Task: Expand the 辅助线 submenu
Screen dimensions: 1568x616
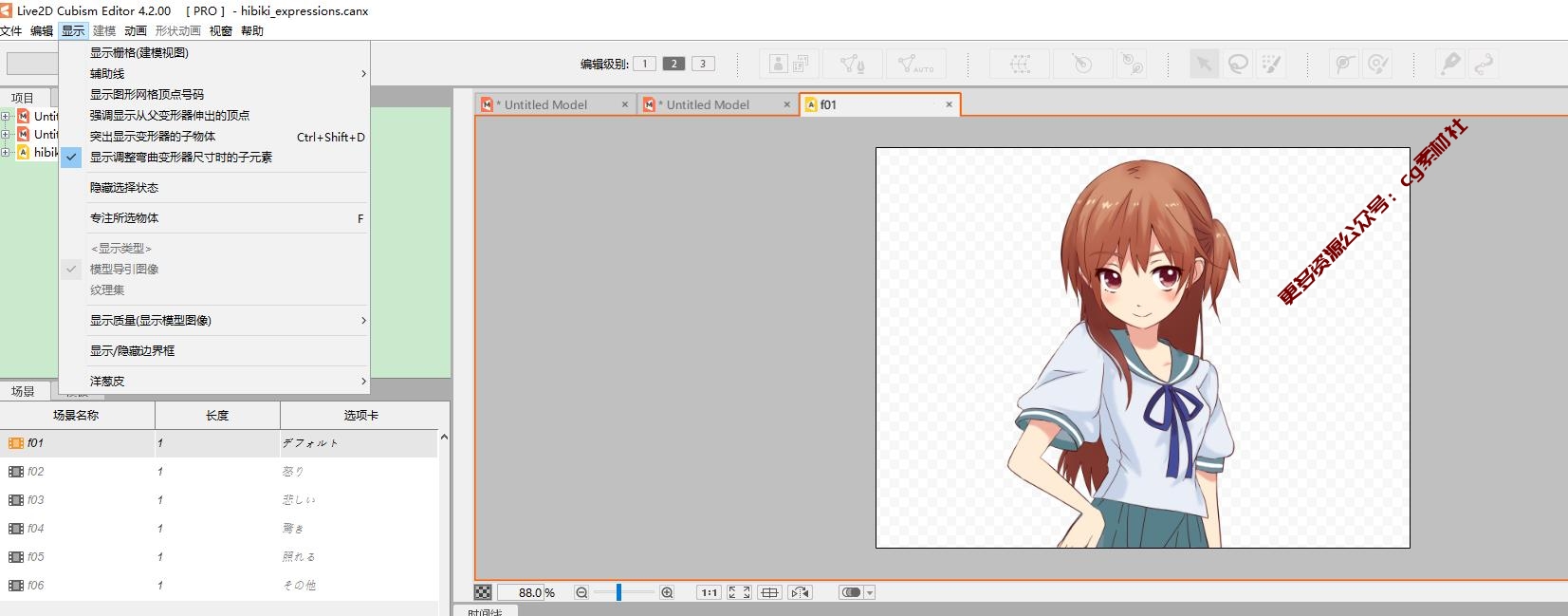Action: 213,74
